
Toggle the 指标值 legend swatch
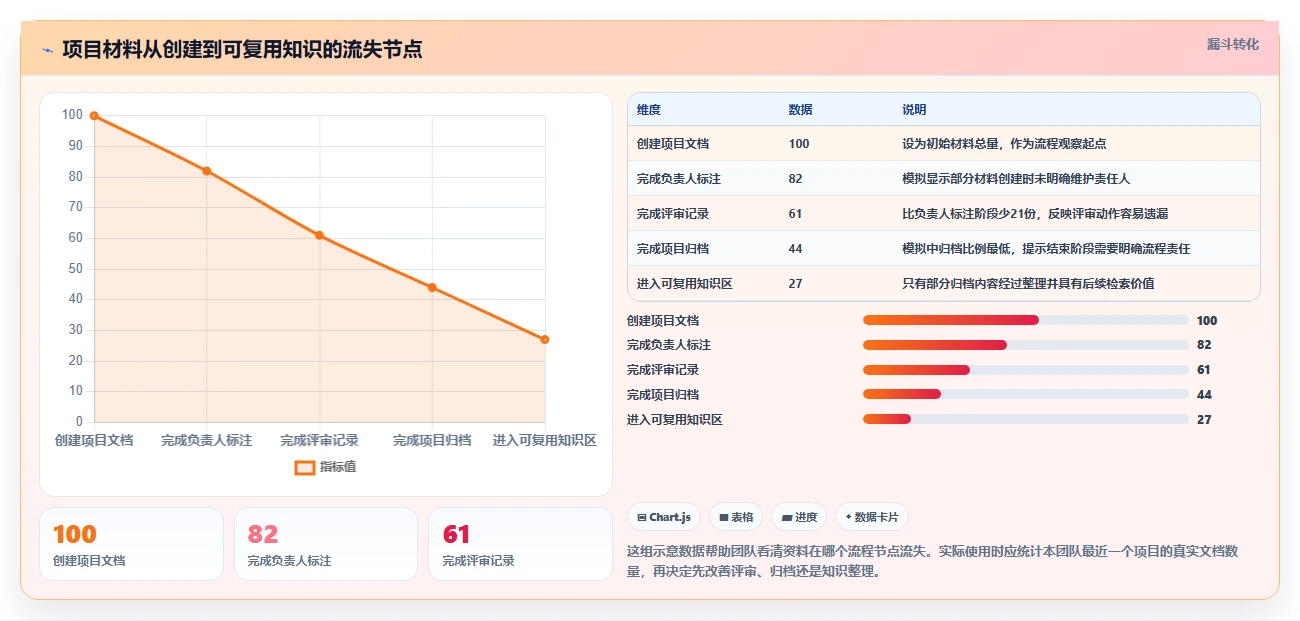point(305,467)
